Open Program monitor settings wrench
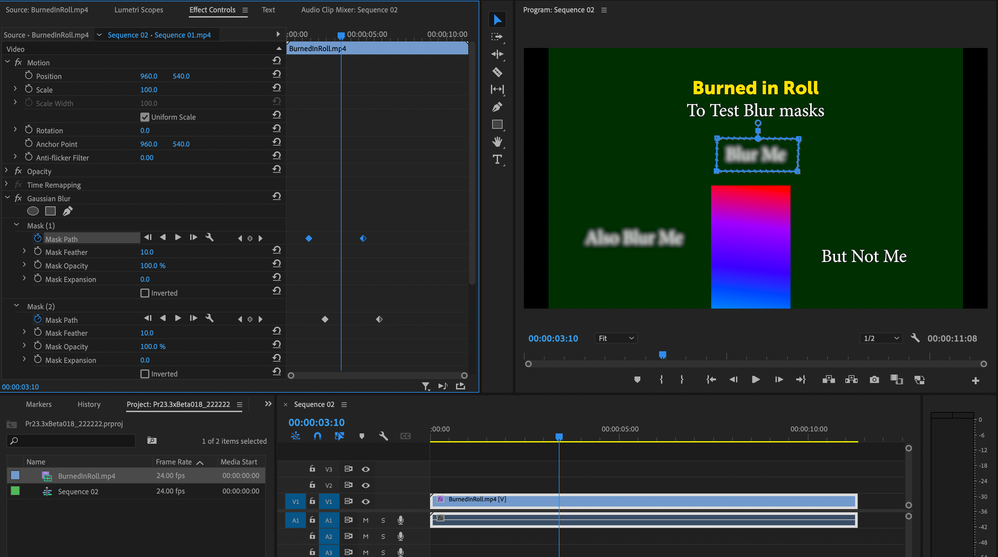Screen dimensions: 998x557 (x=915, y=338)
